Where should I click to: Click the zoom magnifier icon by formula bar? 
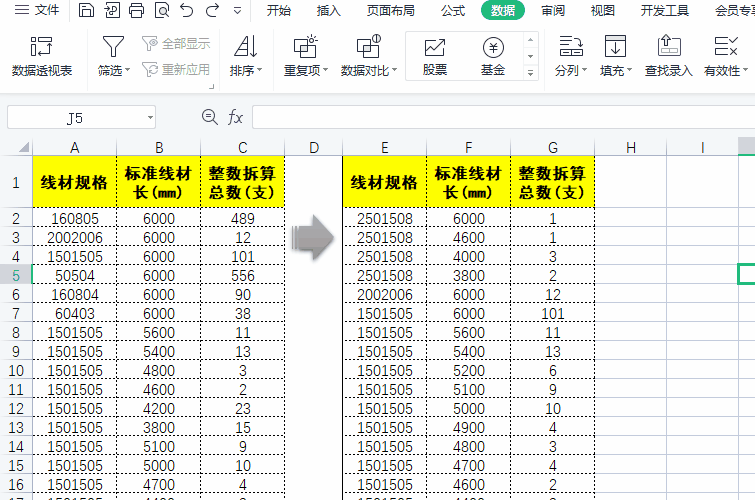209,117
